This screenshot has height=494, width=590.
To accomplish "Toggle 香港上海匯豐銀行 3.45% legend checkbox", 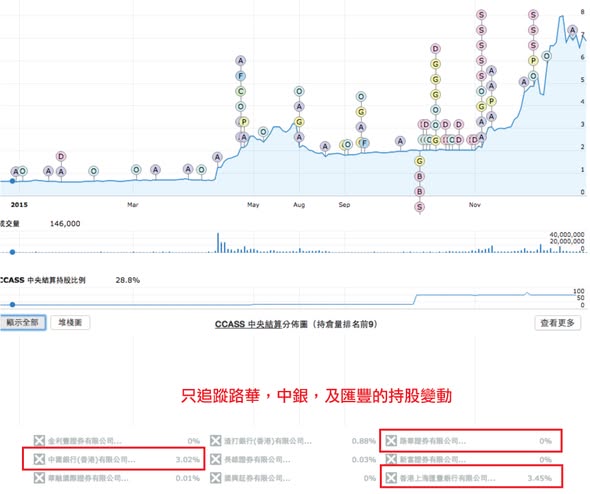I will pos(391,478).
